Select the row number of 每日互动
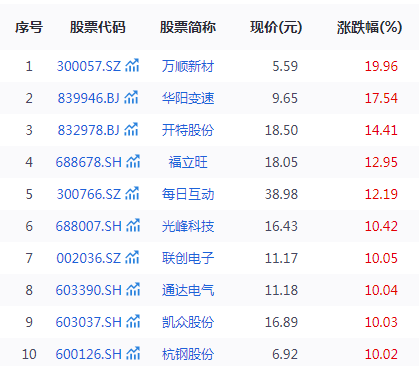The width and height of the screenshot is (419, 366). pyautogui.click(x=29, y=194)
